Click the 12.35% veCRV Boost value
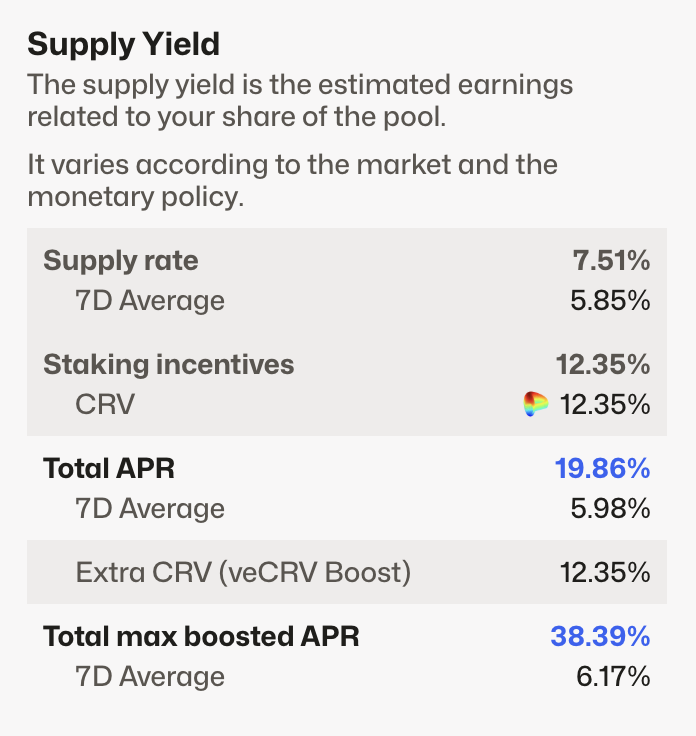Viewport: 696px width, 736px height. pyautogui.click(x=605, y=573)
